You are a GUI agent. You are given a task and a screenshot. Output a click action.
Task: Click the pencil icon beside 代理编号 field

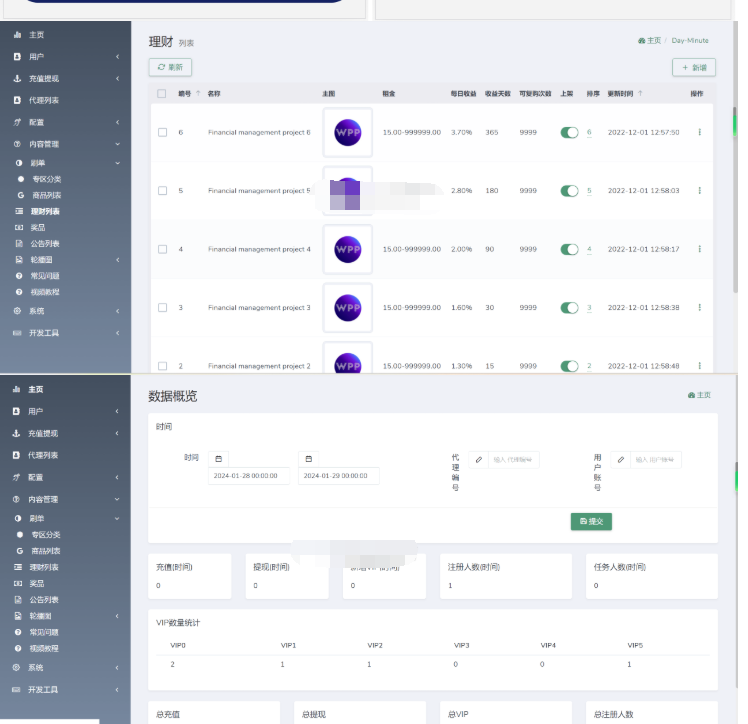click(478, 460)
